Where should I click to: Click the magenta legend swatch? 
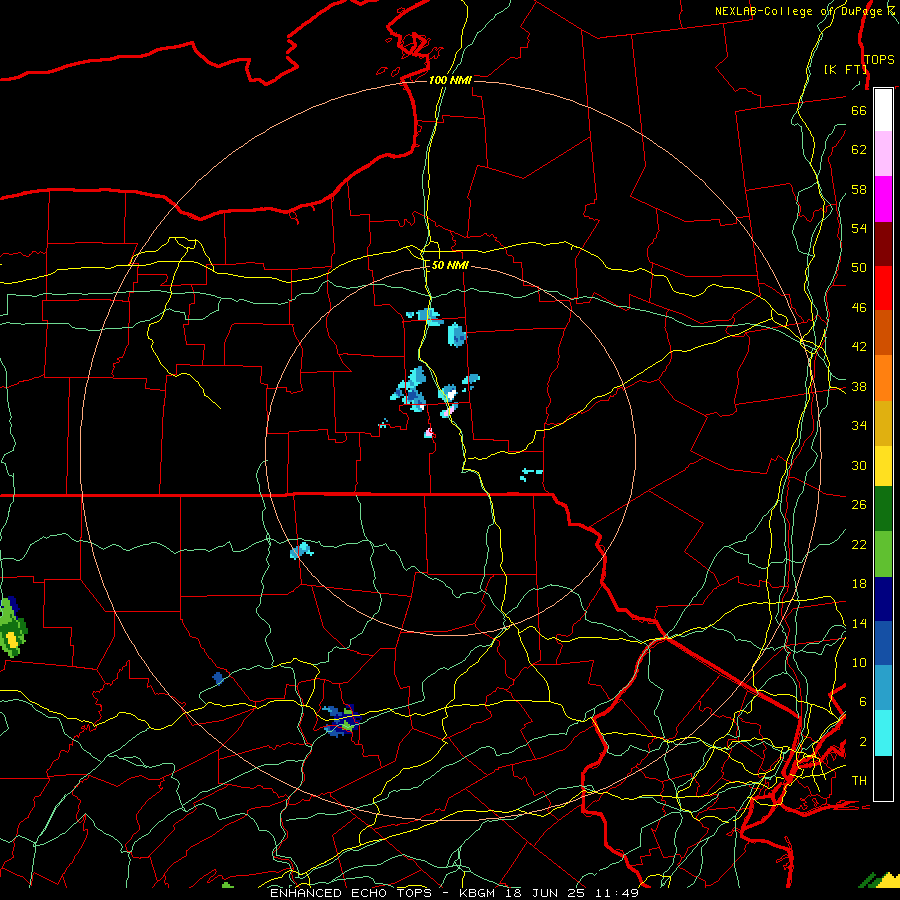883,199
